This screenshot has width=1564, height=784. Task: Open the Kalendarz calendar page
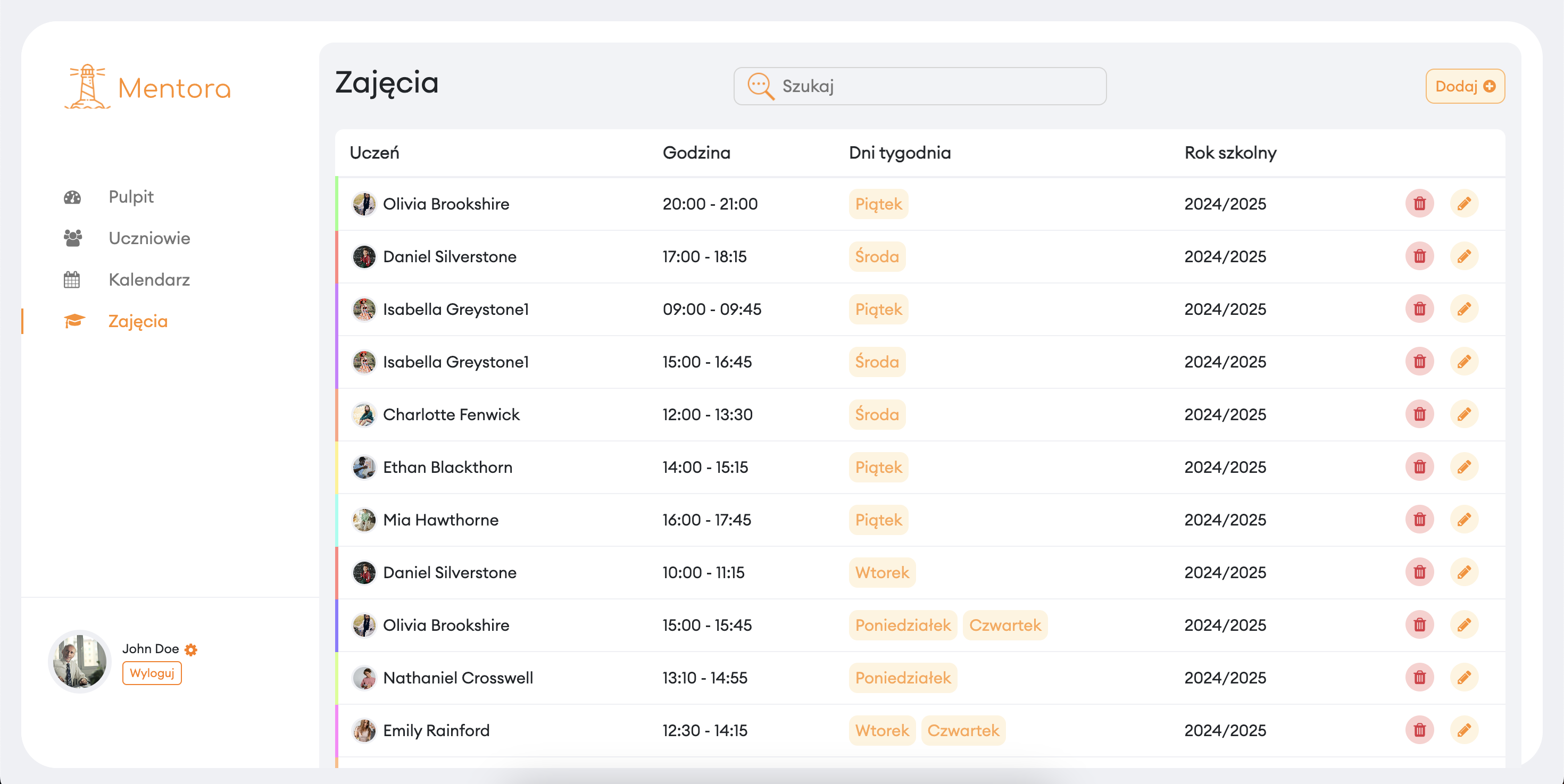149,280
